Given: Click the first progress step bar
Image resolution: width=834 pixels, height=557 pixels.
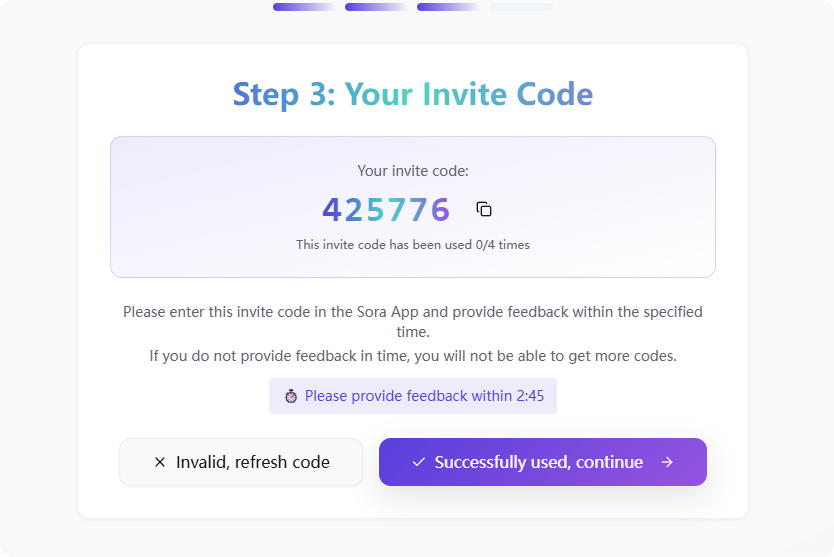Looking at the screenshot, I should tap(304, 7).
